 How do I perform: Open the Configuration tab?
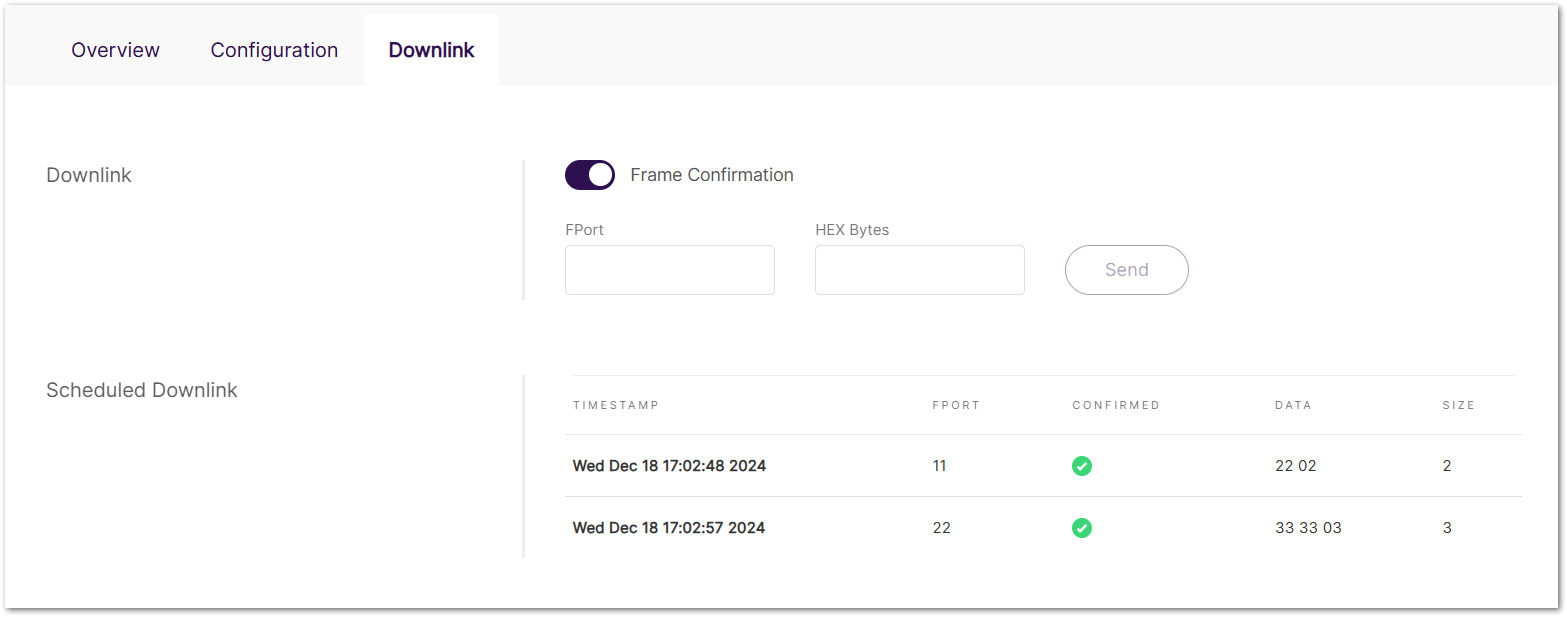click(x=274, y=50)
